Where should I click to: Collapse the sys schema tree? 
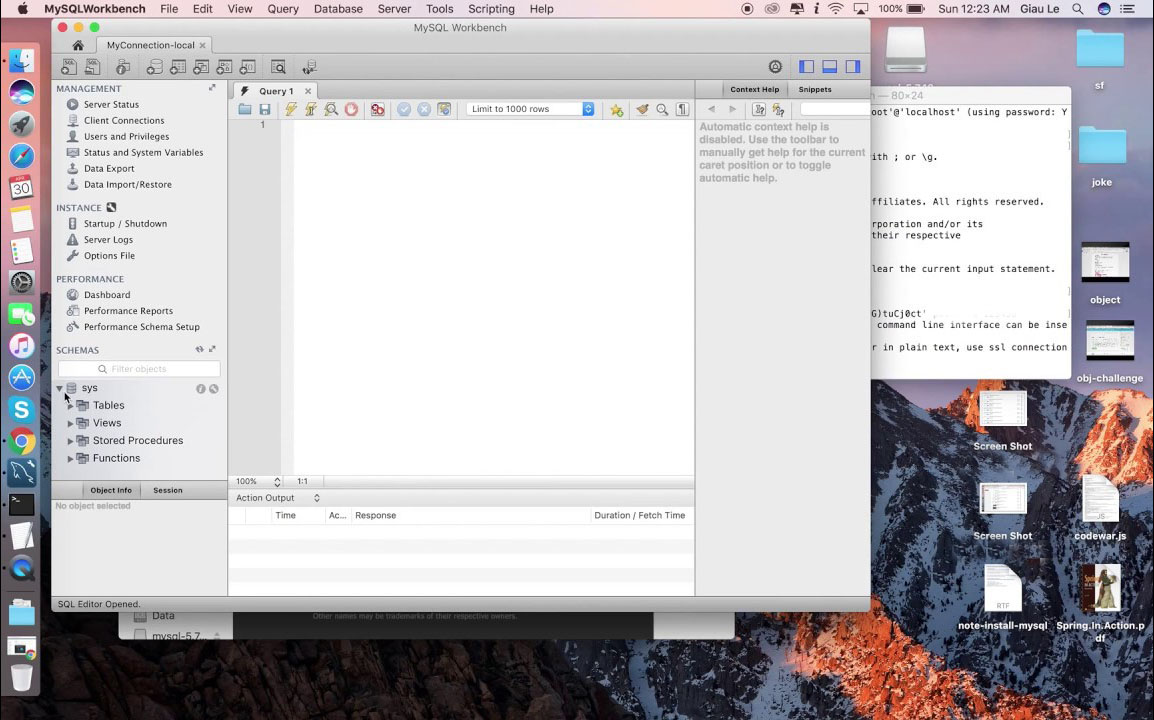pyautogui.click(x=60, y=388)
